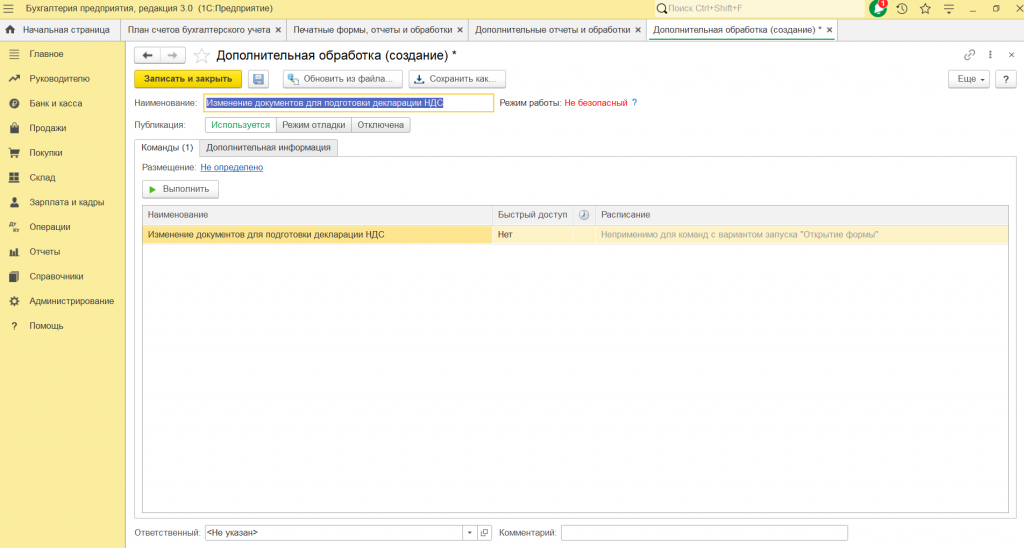Image resolution: width=1024 pixels, height=548 pixels.
Task: Open Склад section
Action: coord(42,178)
